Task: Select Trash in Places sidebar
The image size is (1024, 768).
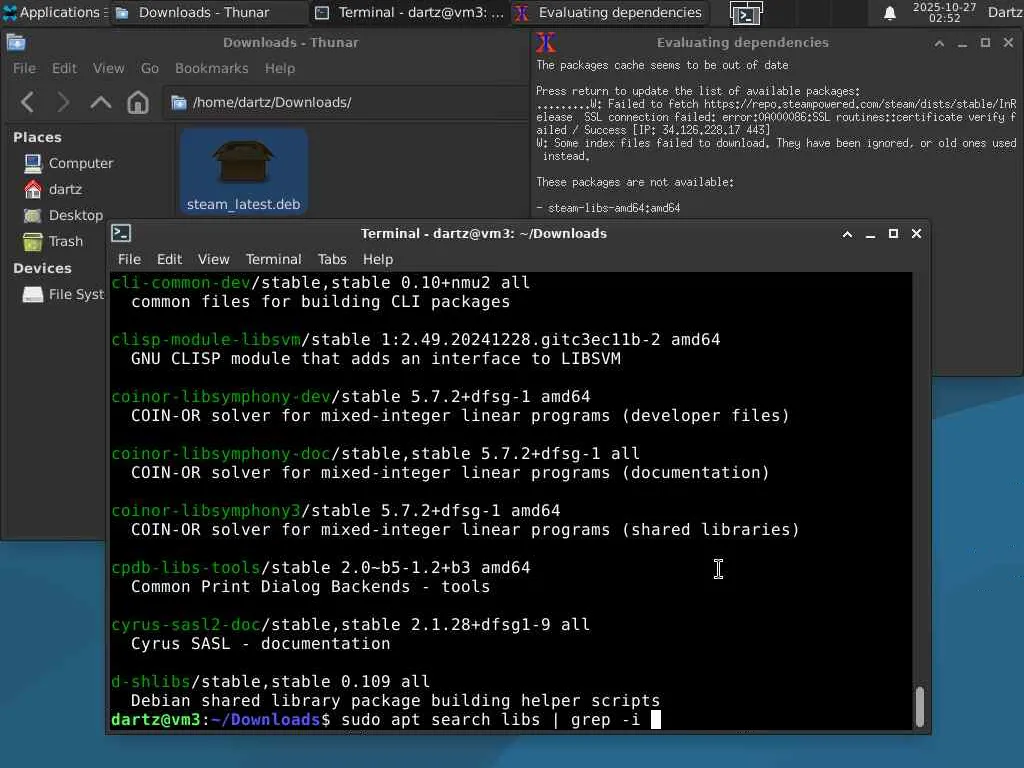Action: click(x=53, y=241)
